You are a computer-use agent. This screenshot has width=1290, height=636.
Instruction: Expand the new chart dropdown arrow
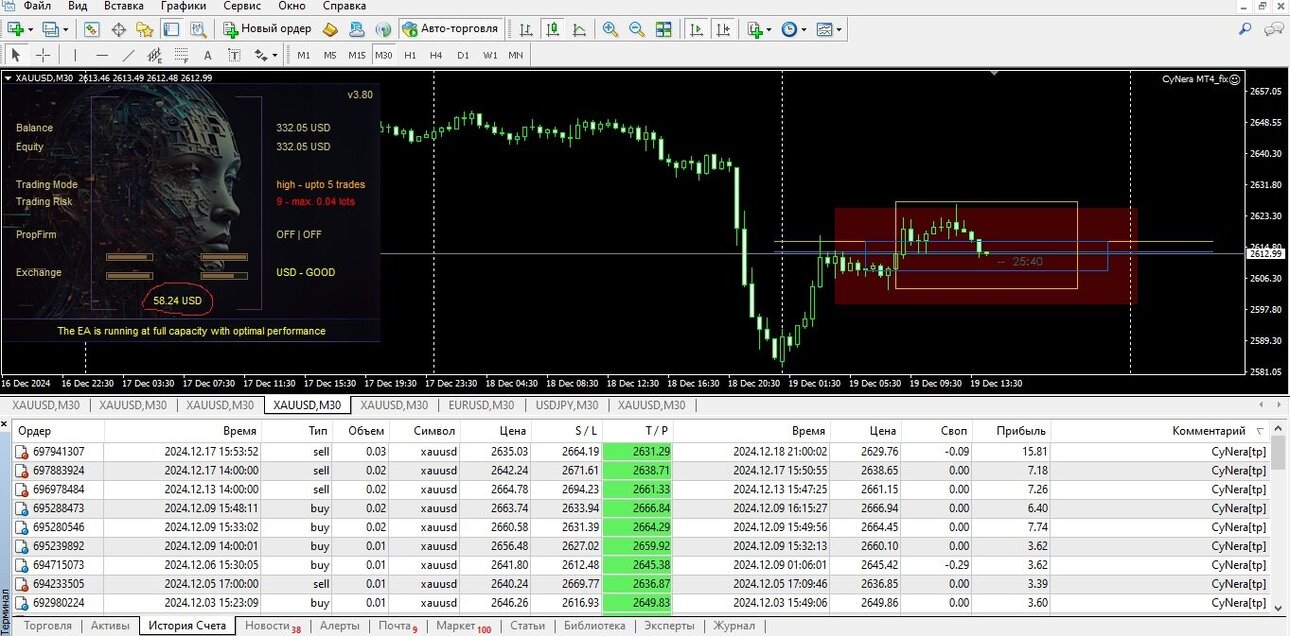click(x=32, y=29)
